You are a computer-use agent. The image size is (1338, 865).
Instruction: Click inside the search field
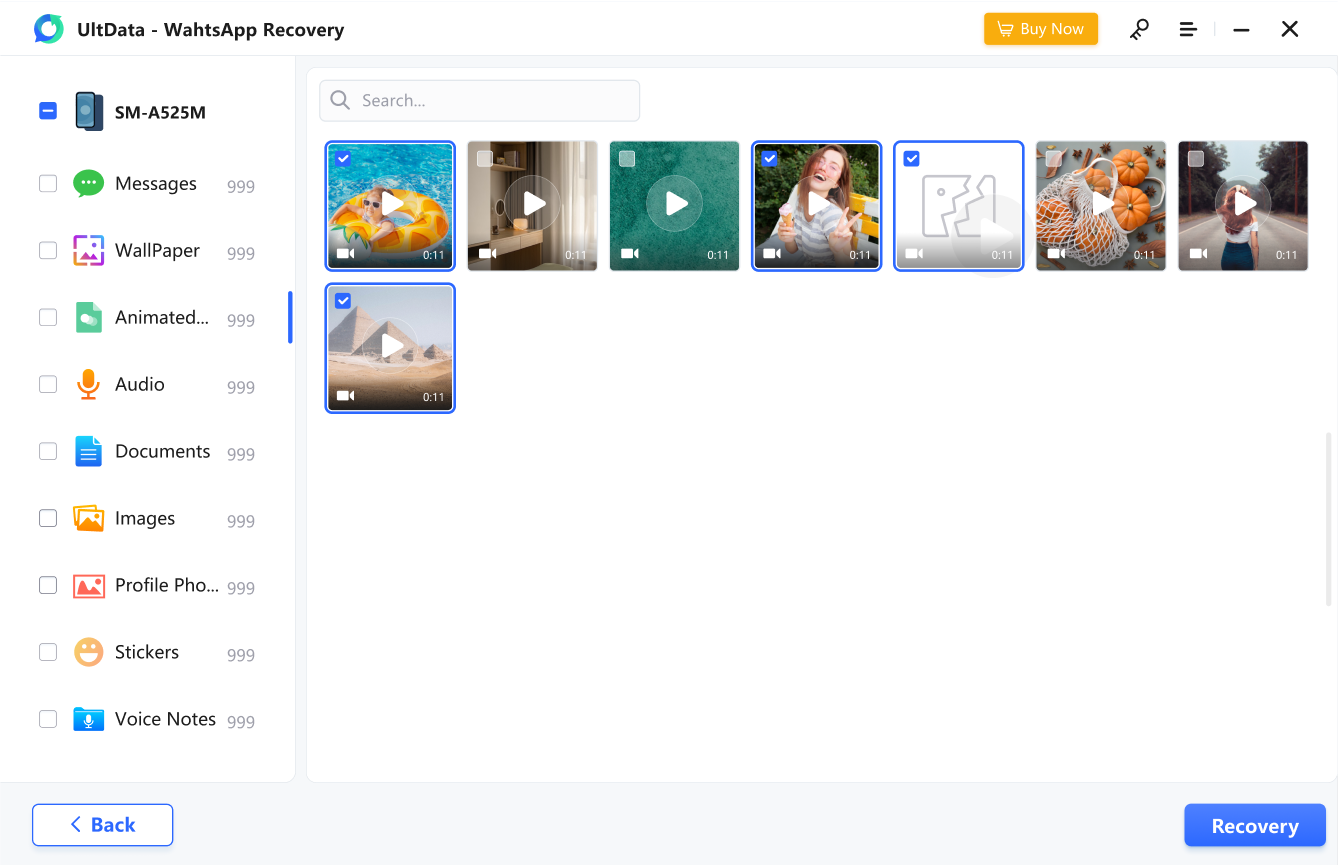(478, 100)
